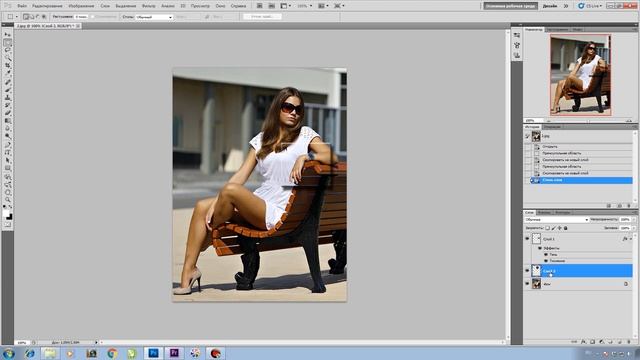
Task: Delete current state in History panel
Action: click(629, 206)
